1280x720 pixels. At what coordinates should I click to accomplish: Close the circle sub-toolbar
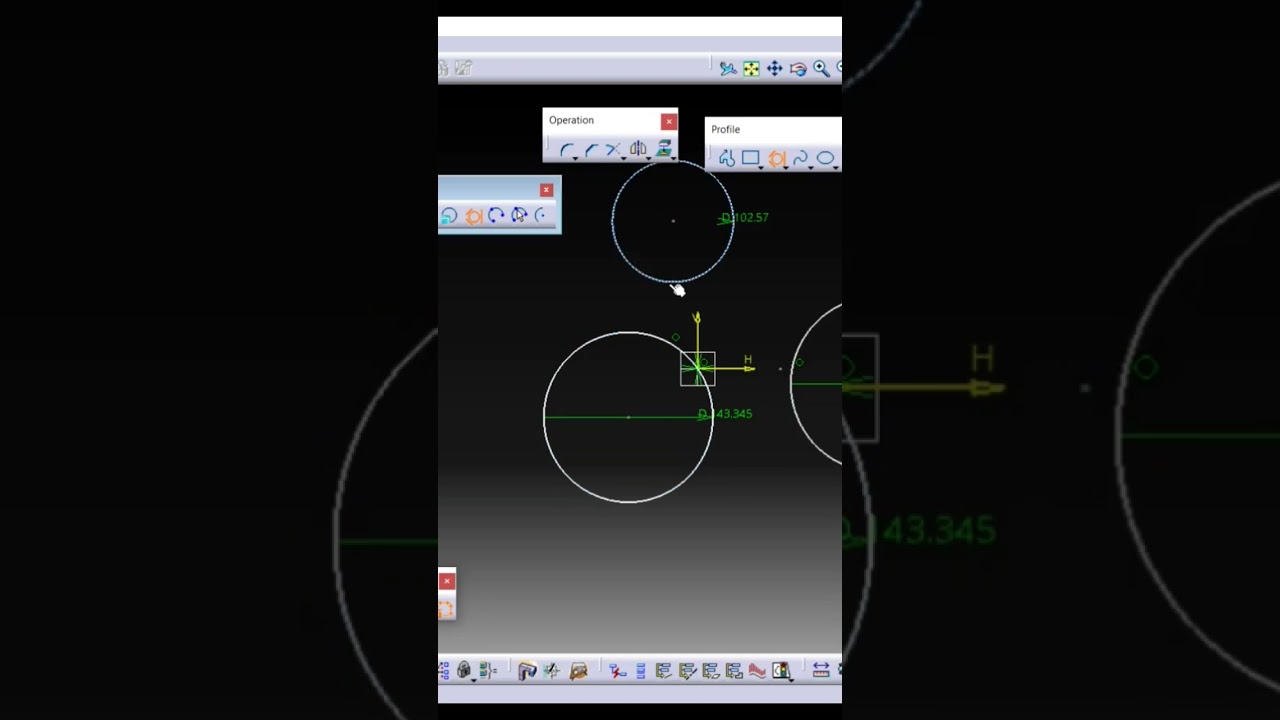(x=546, y=190)
